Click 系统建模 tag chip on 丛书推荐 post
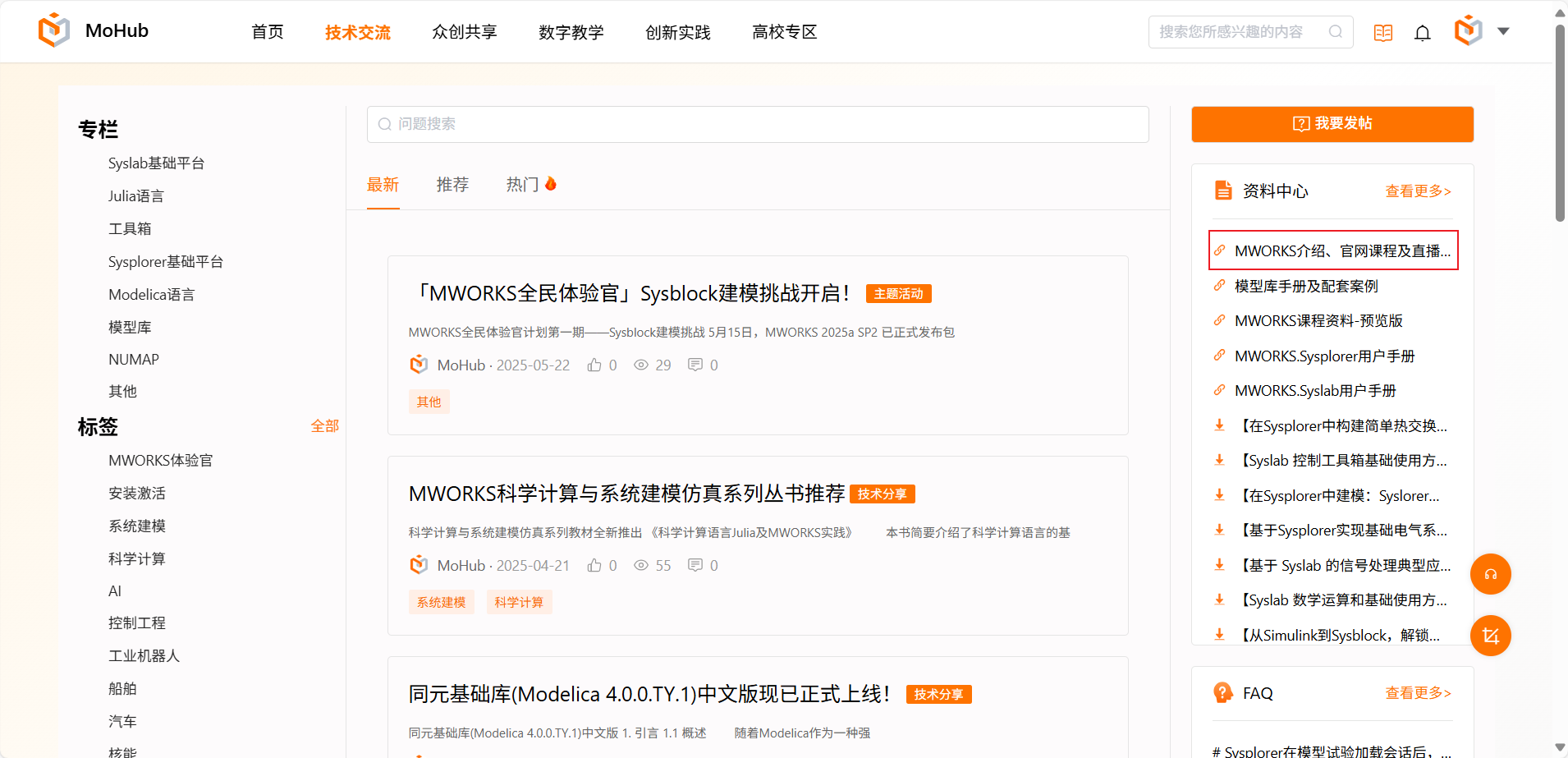1568x758 pixels. pos(442,602)
